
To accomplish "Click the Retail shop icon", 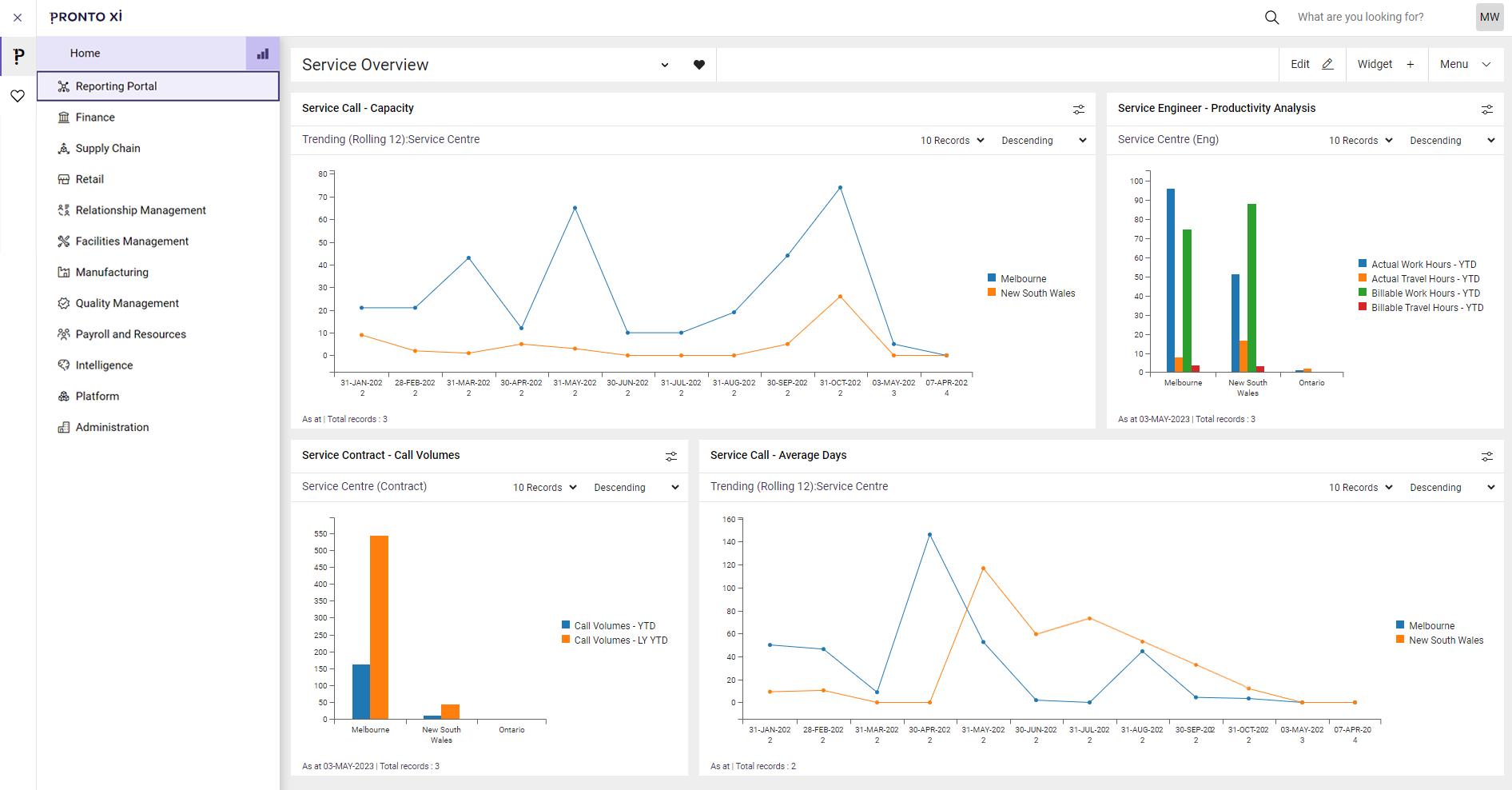I will pos(64,179).
